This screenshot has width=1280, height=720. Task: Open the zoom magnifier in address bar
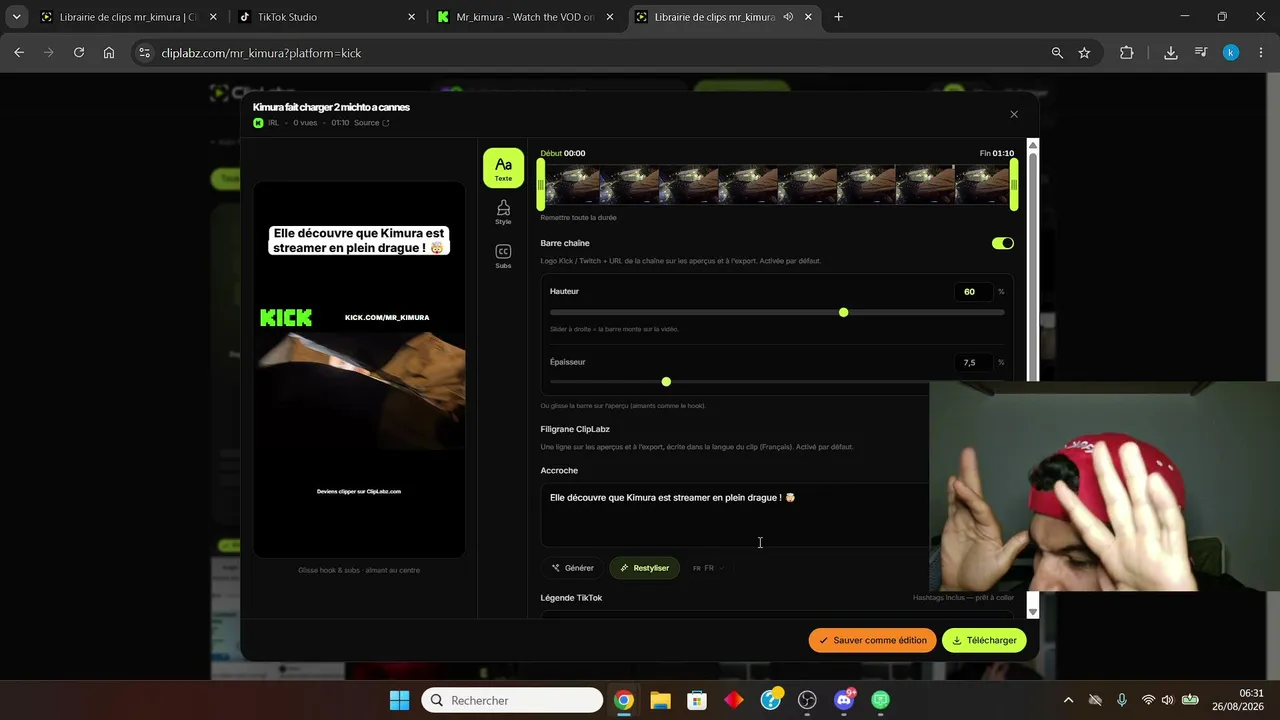coord(1057,53)
